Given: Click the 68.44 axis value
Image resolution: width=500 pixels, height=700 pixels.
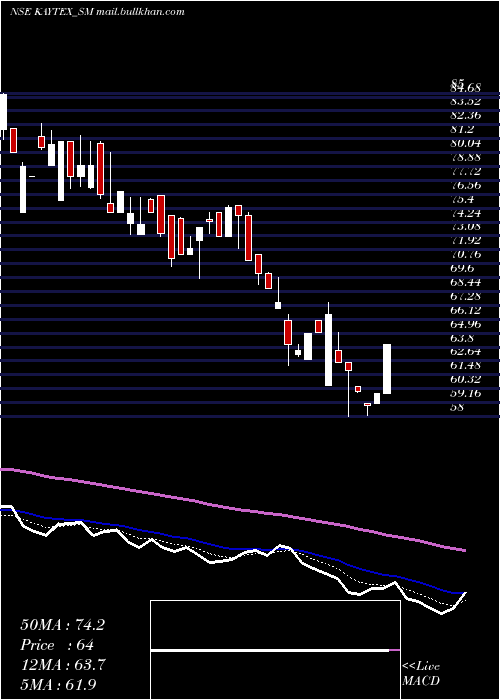Looking at the screenshot, I should [466, 282].
